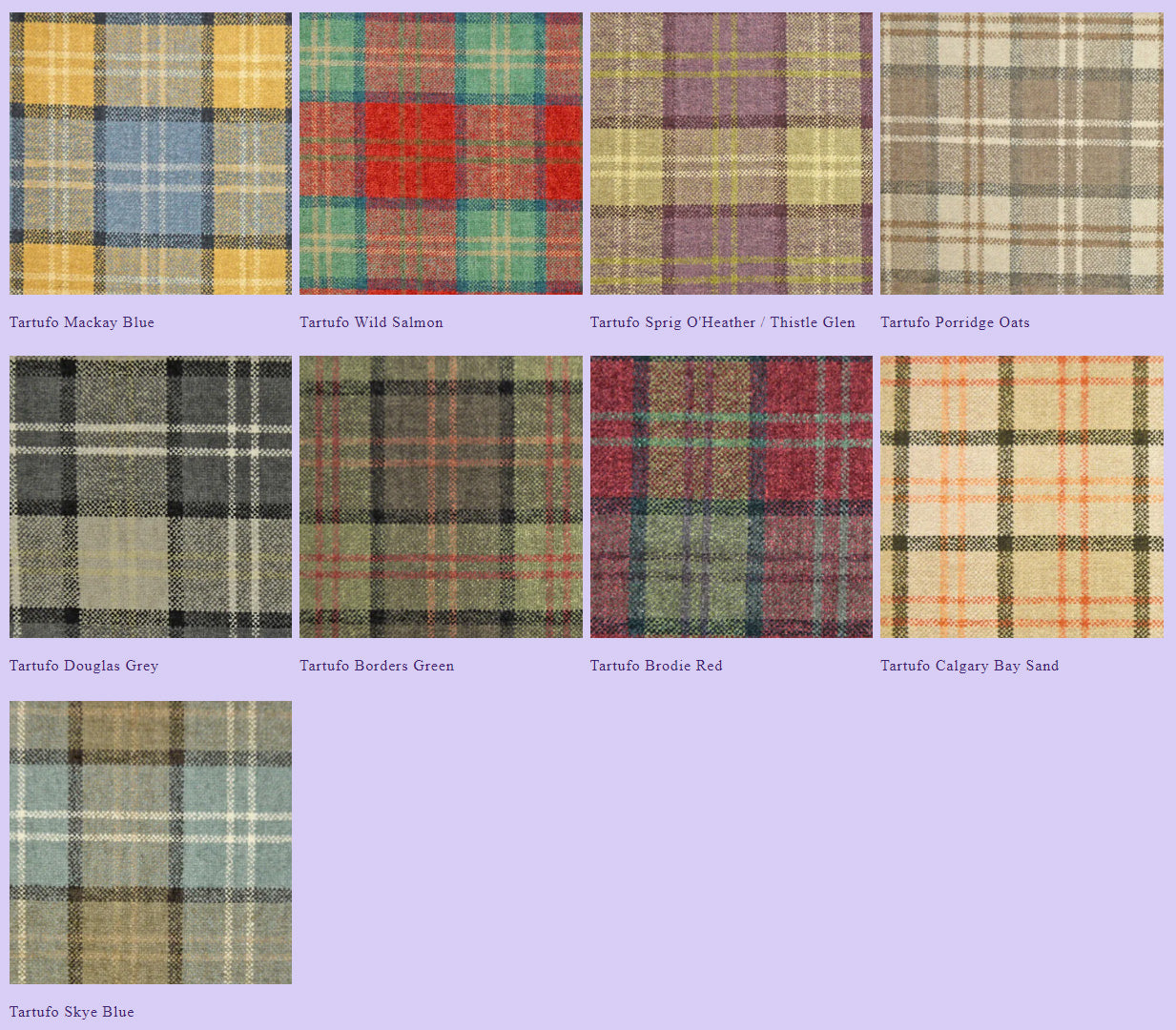View the Tartufo Porridge Oats fabric image
Screen dimensions: 1176x1030
1021,154
